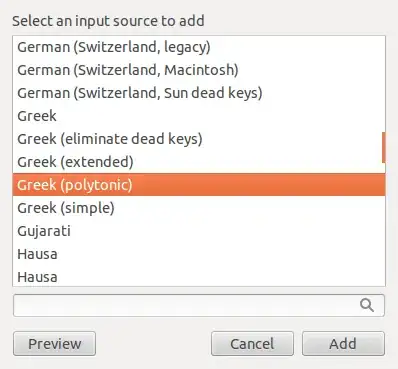
Task: Select Gujarati in the source list
Action: point(199,231)
